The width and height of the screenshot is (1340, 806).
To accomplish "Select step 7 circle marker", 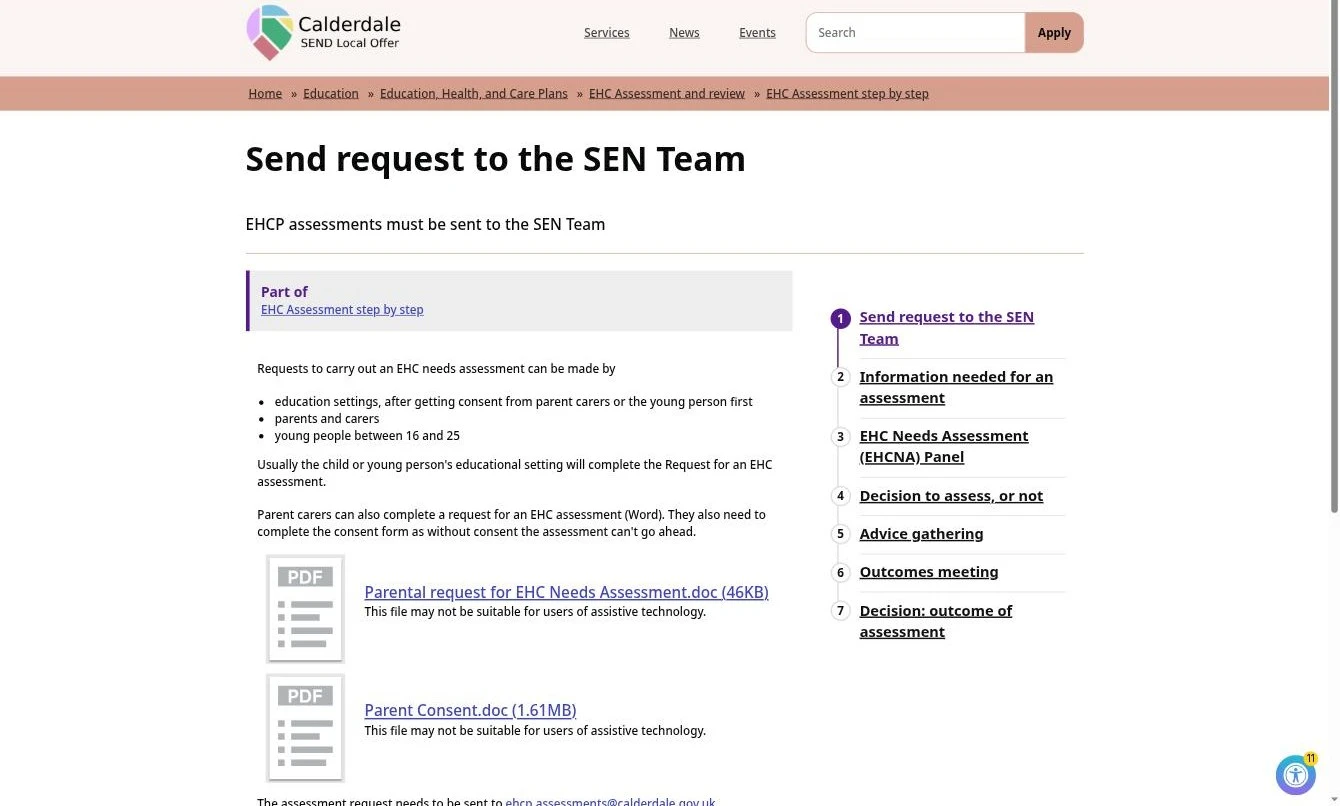I will coord(840,611).
